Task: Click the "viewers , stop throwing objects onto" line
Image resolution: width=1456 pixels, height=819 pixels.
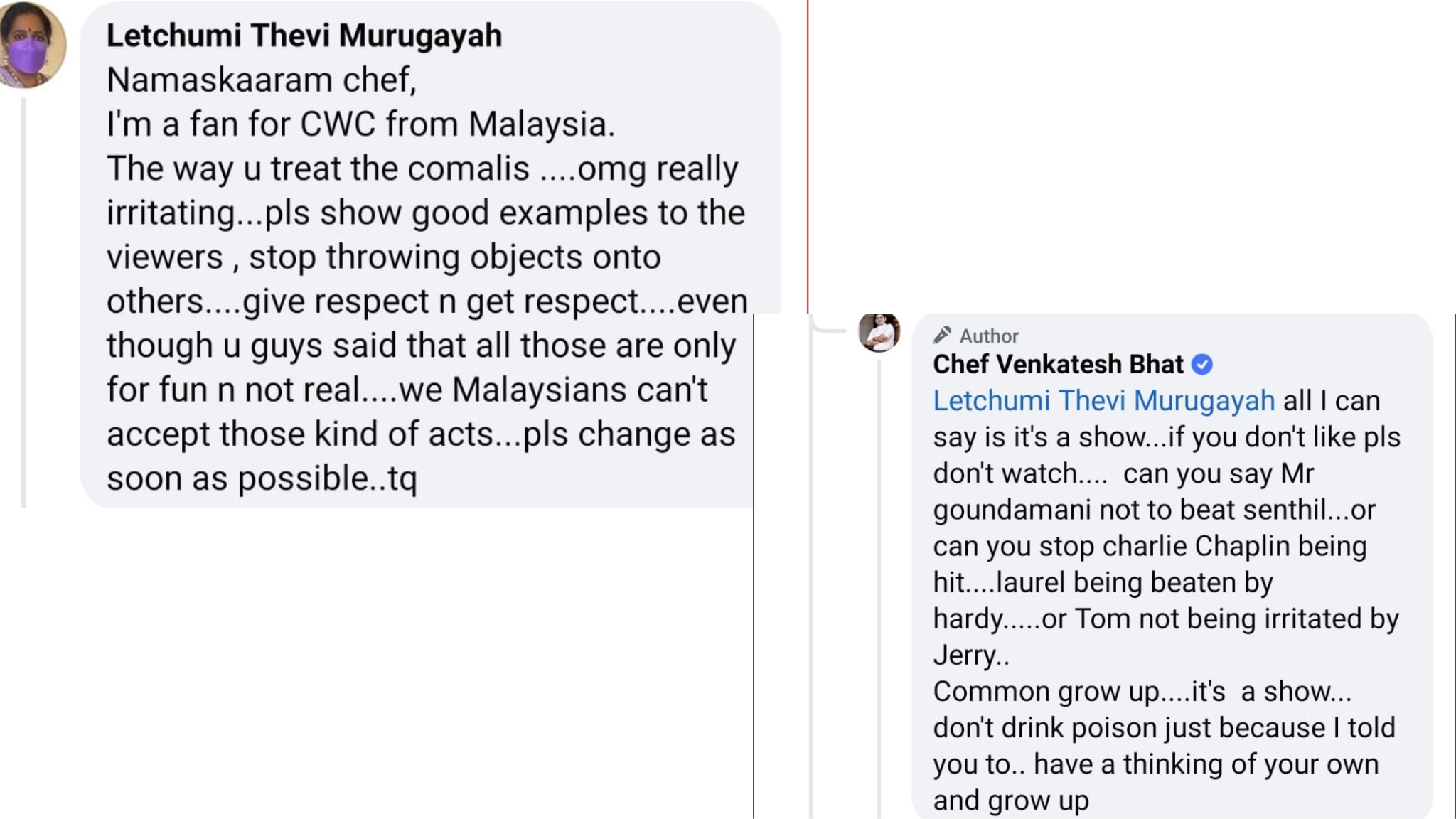Action: (384, 257)
